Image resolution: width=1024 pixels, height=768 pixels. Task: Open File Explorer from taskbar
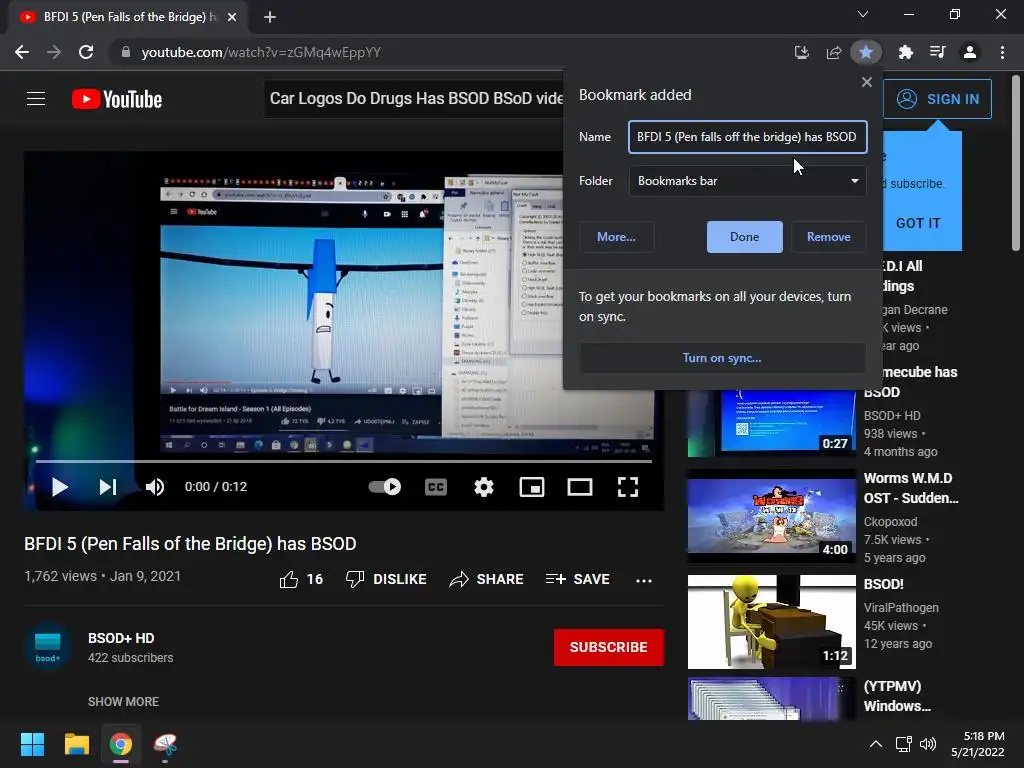76,744
